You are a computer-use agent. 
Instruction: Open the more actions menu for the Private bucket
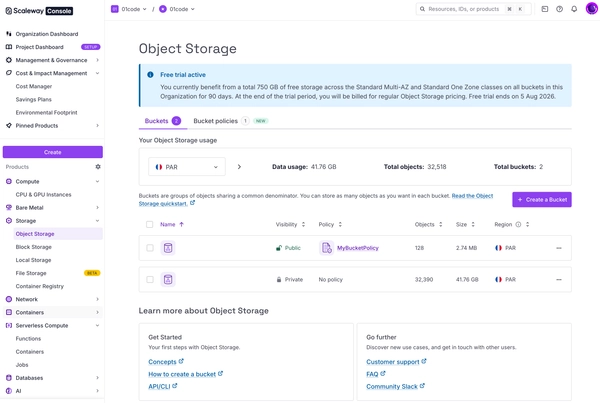pos(559,279)
